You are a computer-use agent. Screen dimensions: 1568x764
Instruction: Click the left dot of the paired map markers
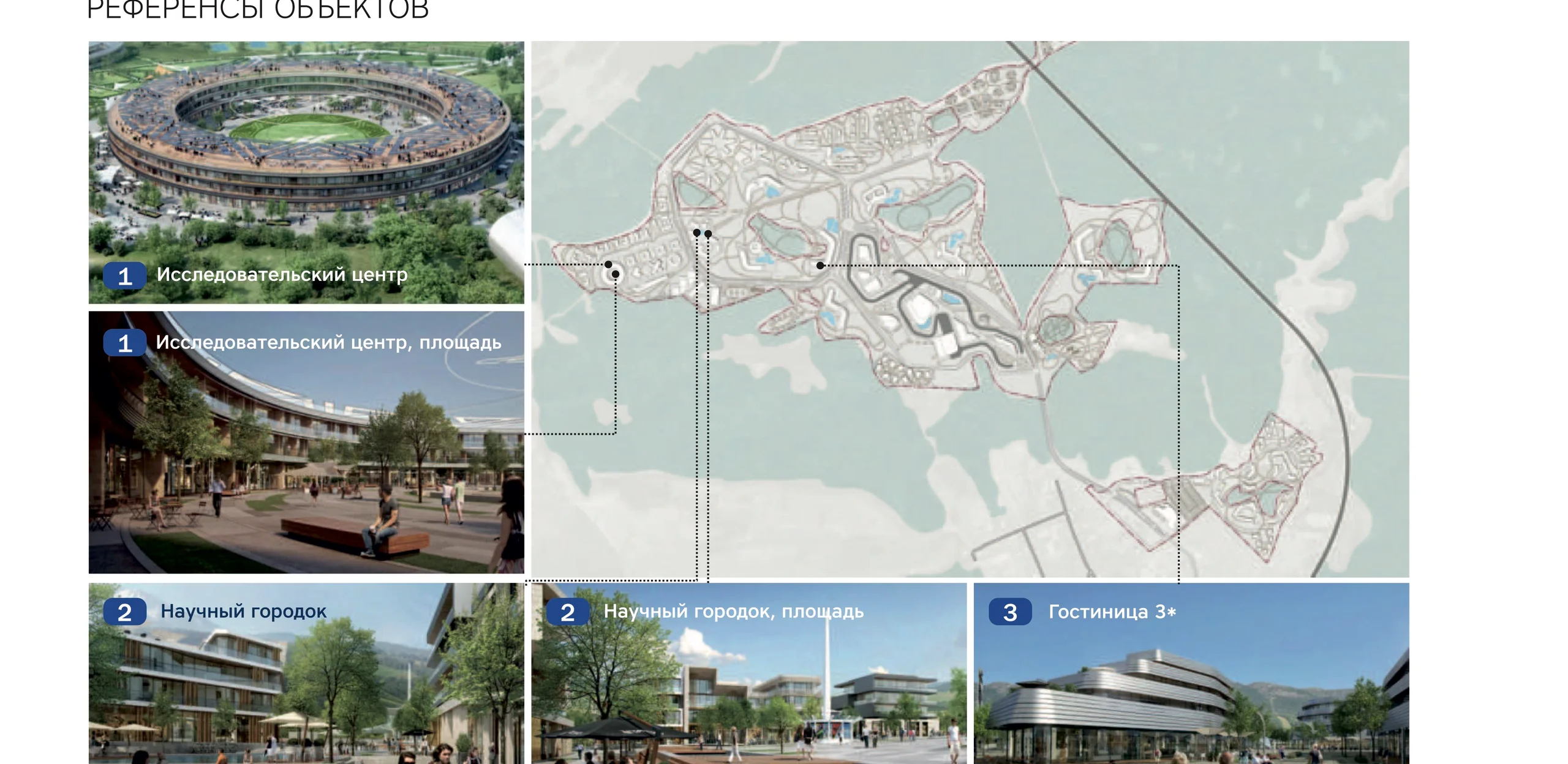click(x=696, y=233)
